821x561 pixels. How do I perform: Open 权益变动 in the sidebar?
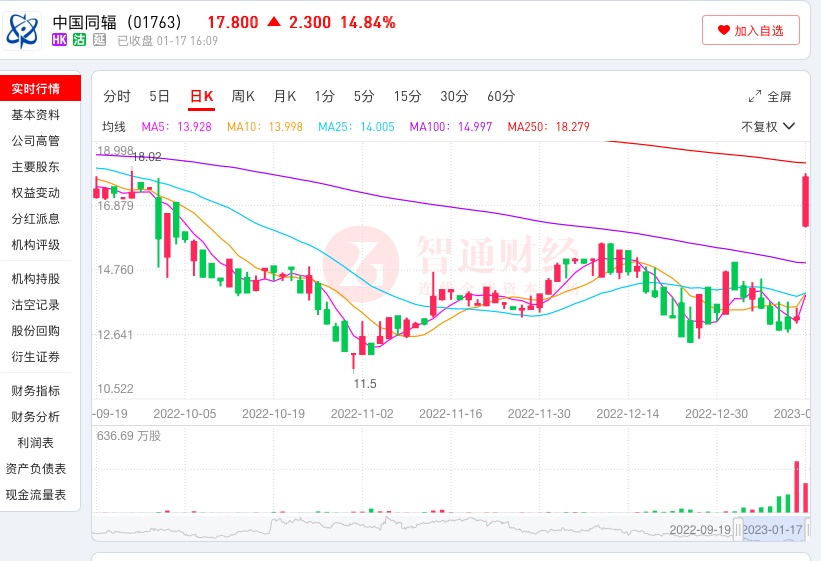coord(36,193)
